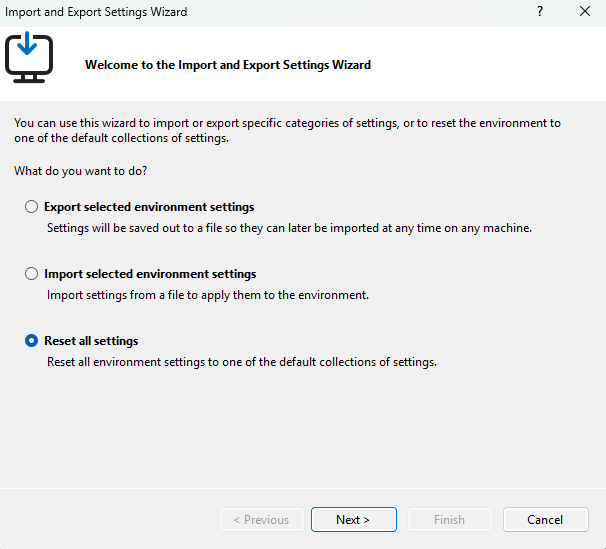Close the wizard with the X icon
The image size is (606, 549).
(x=585, y=12)
